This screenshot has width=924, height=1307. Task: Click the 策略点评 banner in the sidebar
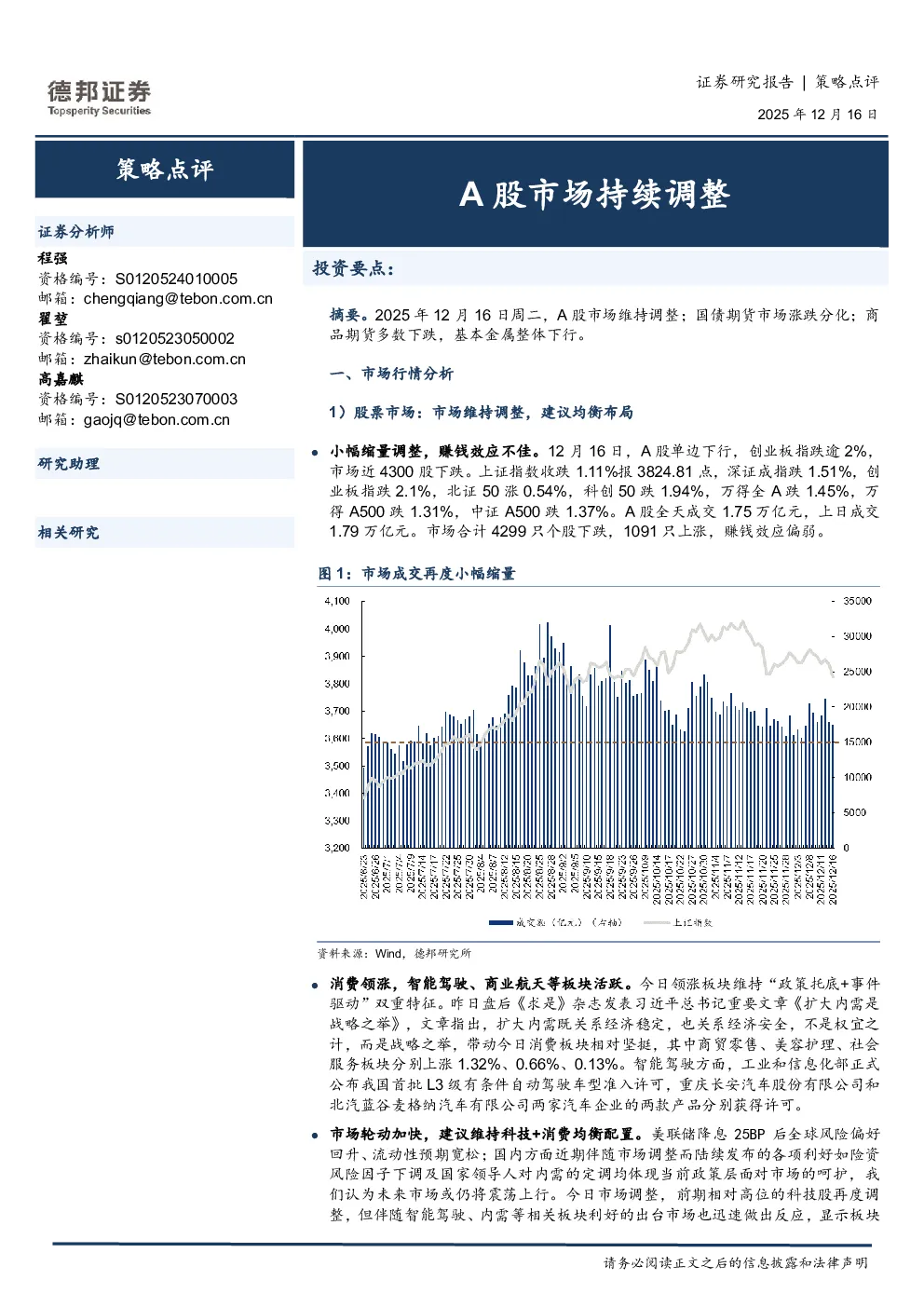pos(165,169)
